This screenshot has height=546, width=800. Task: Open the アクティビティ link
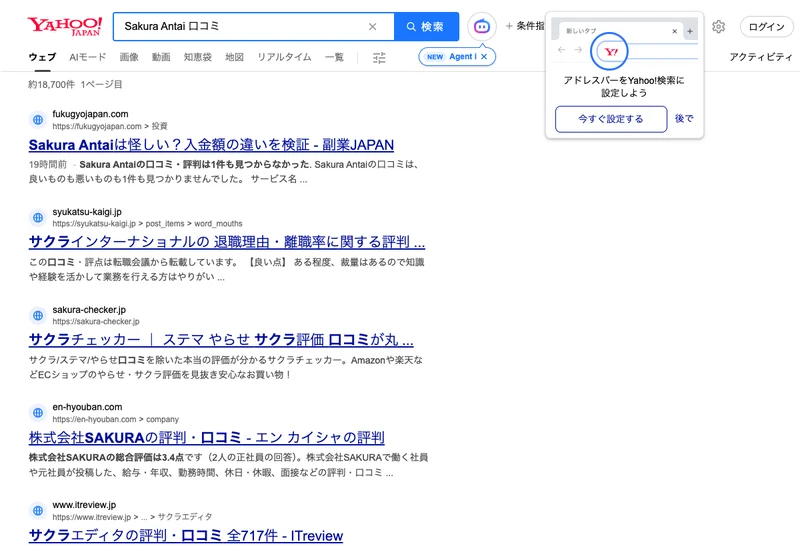761,57
